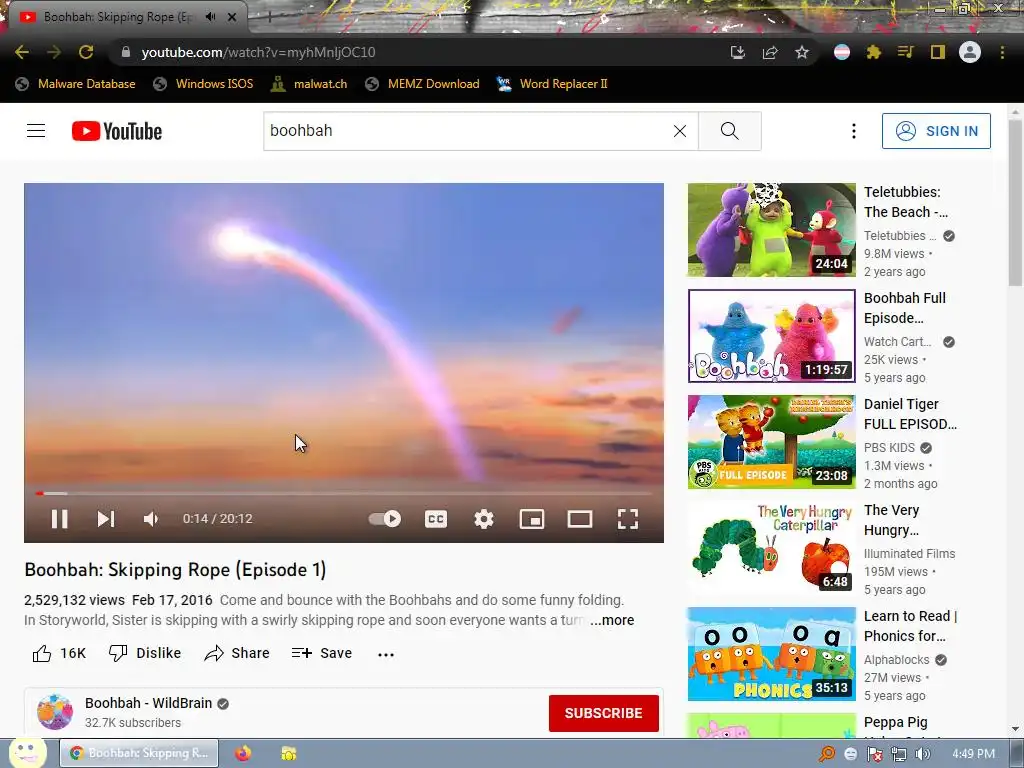Viewport: 1024px width, 768px height.
Task: Expand description with ...more
Action: pyautogui.click(x=612, y=620)
